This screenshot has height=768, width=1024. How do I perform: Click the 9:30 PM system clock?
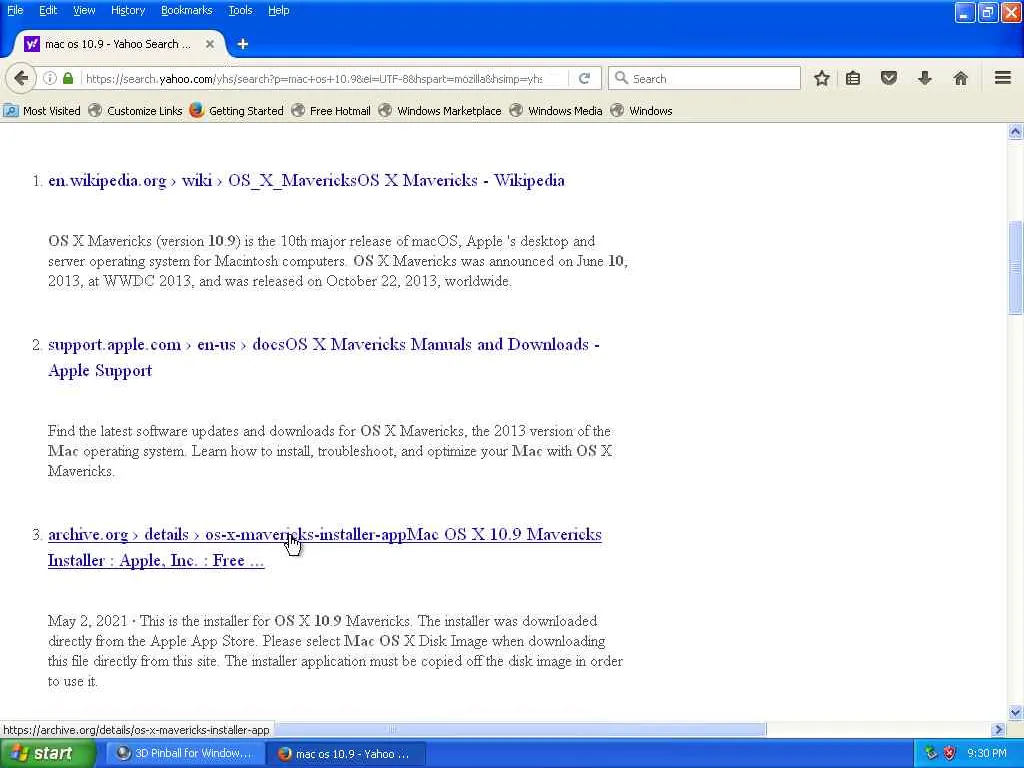[x=987, y=753]
